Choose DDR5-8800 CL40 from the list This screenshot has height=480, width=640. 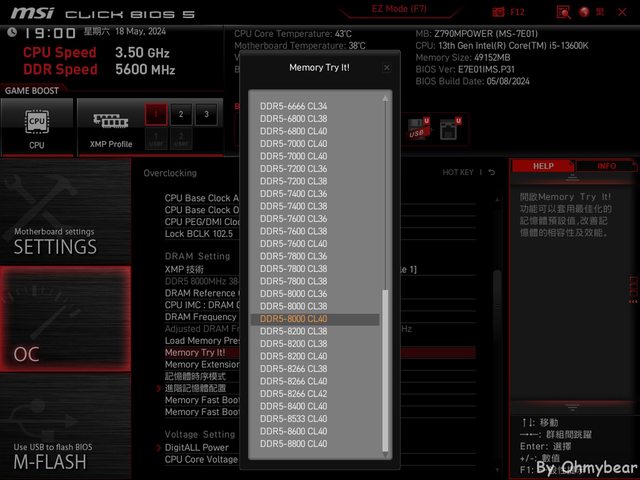(x=314, y=444)
